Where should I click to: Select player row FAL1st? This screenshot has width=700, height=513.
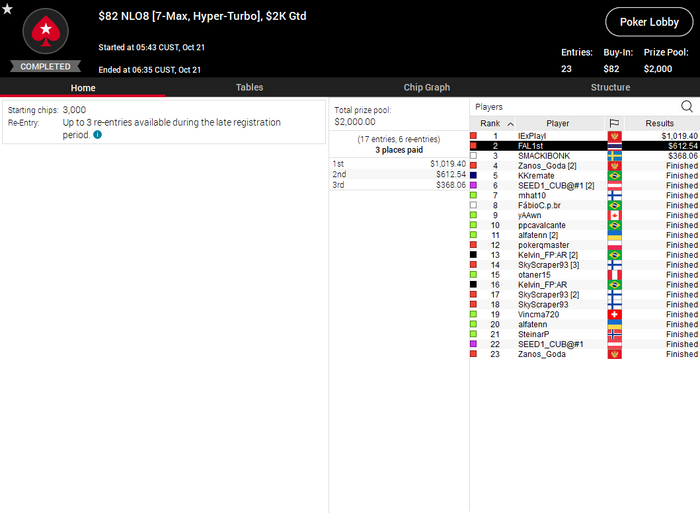pyautogui.click(x=584, y=146)
